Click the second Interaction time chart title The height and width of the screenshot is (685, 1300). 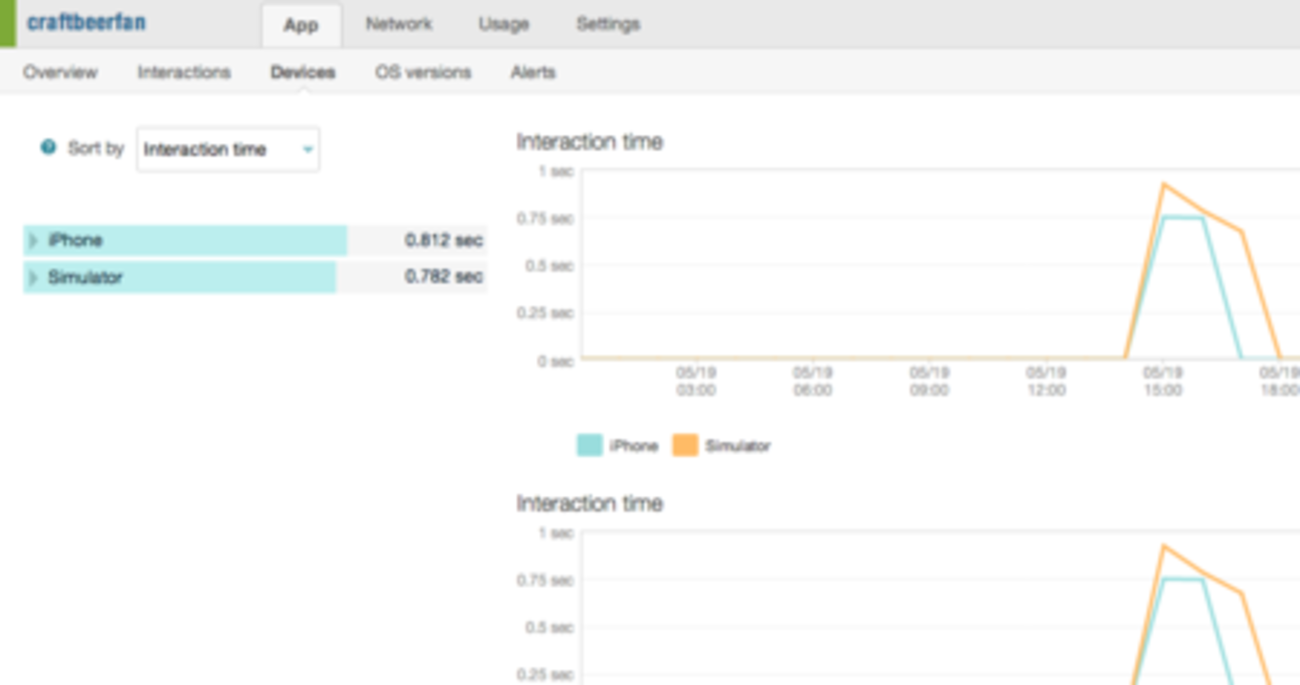[x=590, y=503]
